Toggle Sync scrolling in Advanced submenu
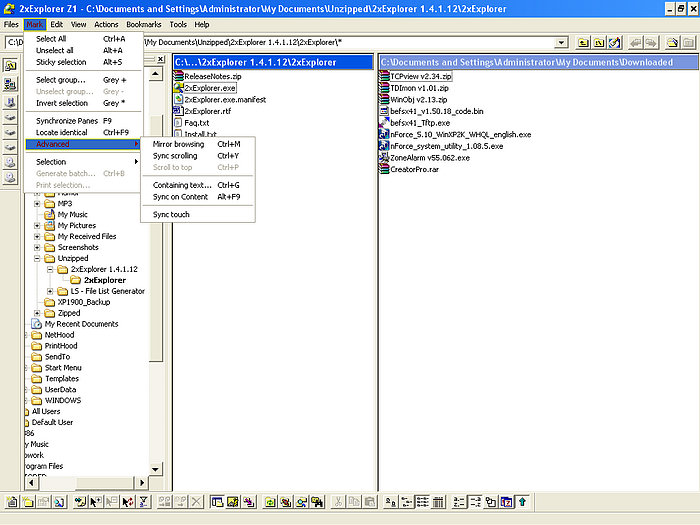Image resolution: width=700 pixels, height=525 pixels. tap(198, 156)
